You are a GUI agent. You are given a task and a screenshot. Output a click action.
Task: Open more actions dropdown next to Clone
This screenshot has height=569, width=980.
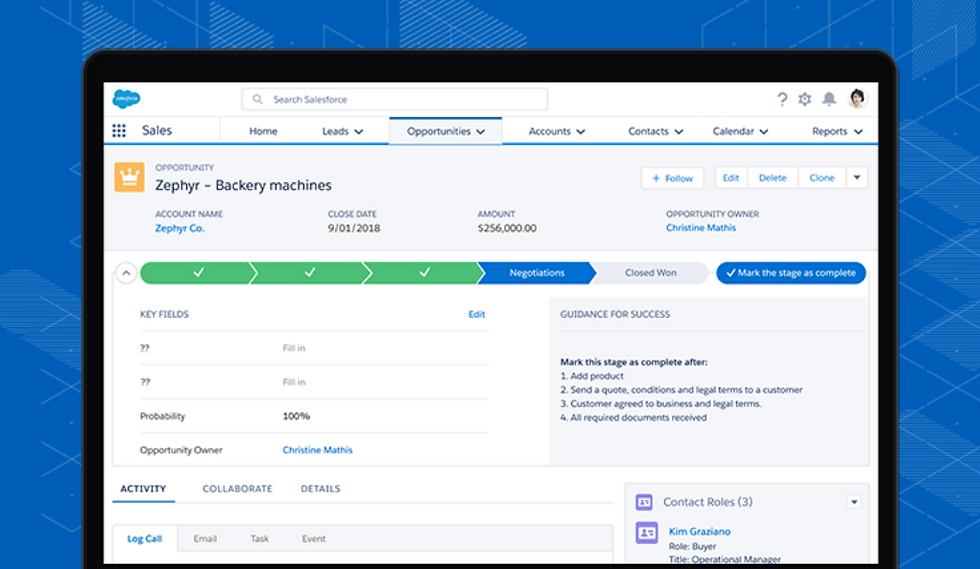tap(857, 178)
